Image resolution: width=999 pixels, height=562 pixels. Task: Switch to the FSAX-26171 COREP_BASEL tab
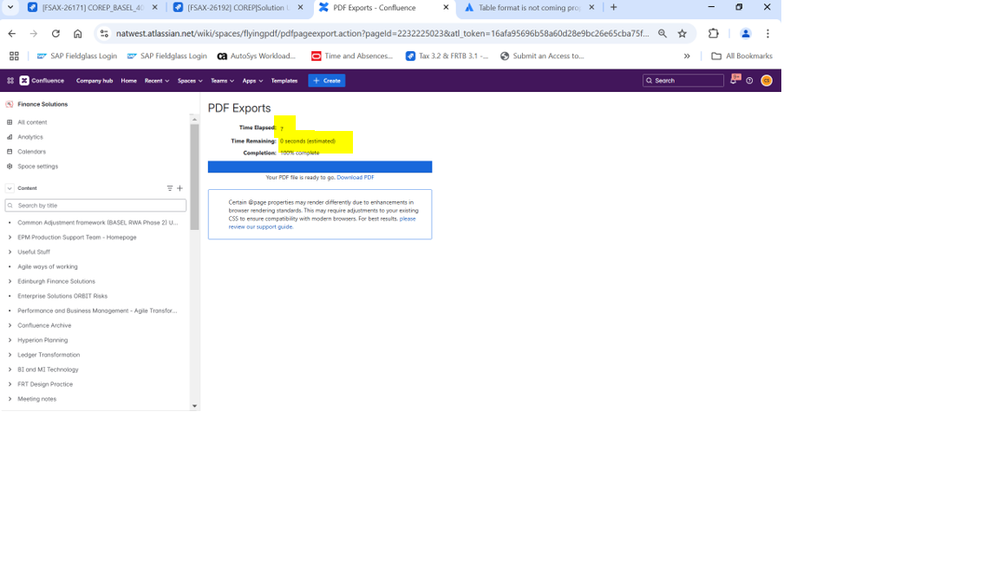(x=92, y=8)
